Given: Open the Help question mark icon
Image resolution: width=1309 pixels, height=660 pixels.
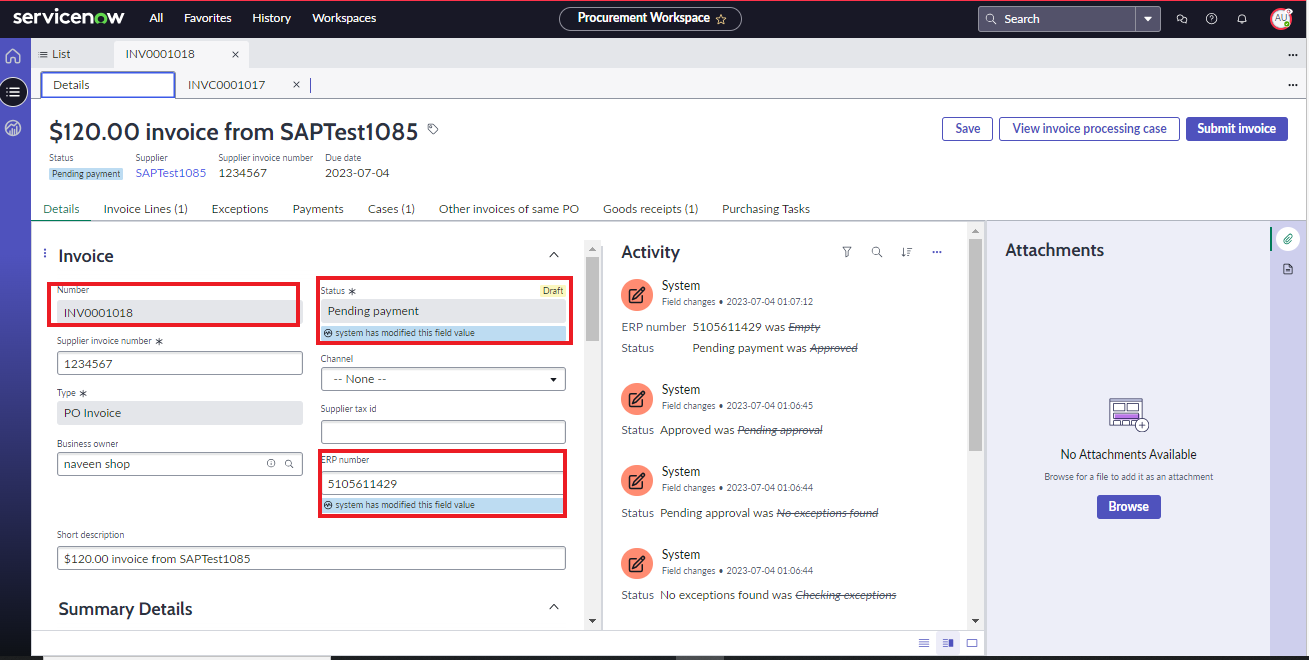Looking at the screenshot, I should point(1212,19).
